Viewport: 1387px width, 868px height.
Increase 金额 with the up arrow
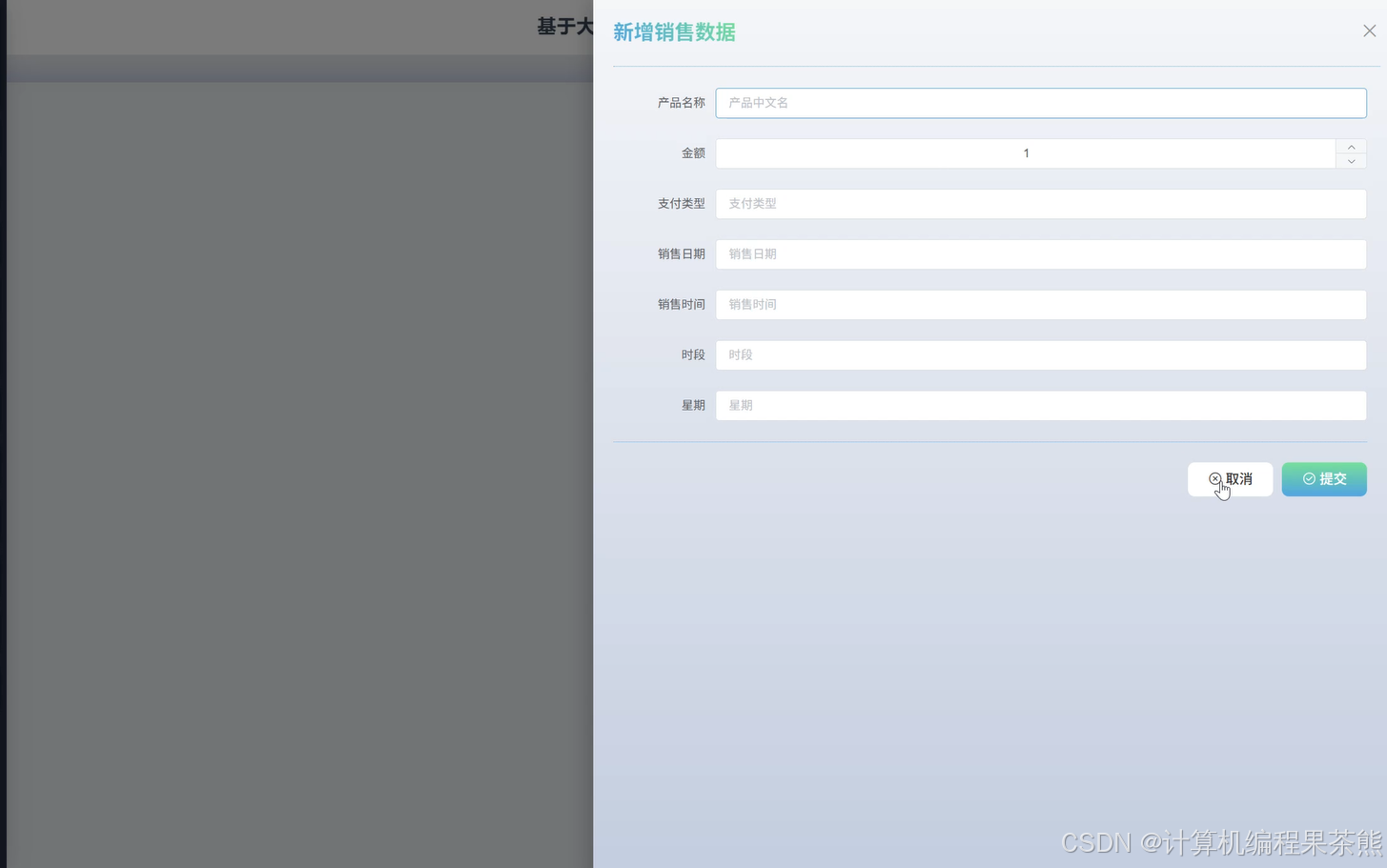pos(1351,147)
